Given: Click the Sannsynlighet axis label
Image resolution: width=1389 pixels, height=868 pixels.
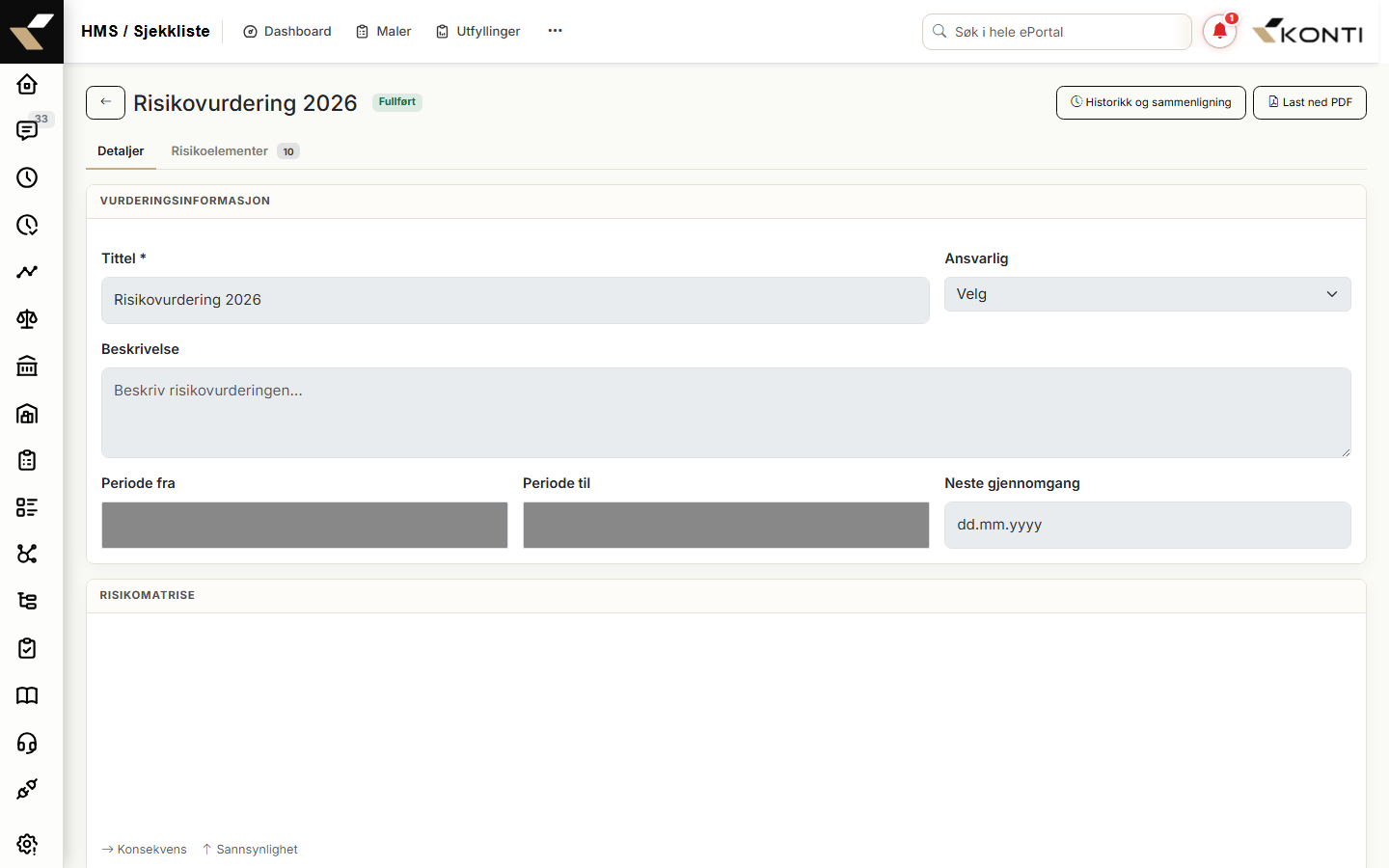Looking at the screenshot, I should point(250,850).
